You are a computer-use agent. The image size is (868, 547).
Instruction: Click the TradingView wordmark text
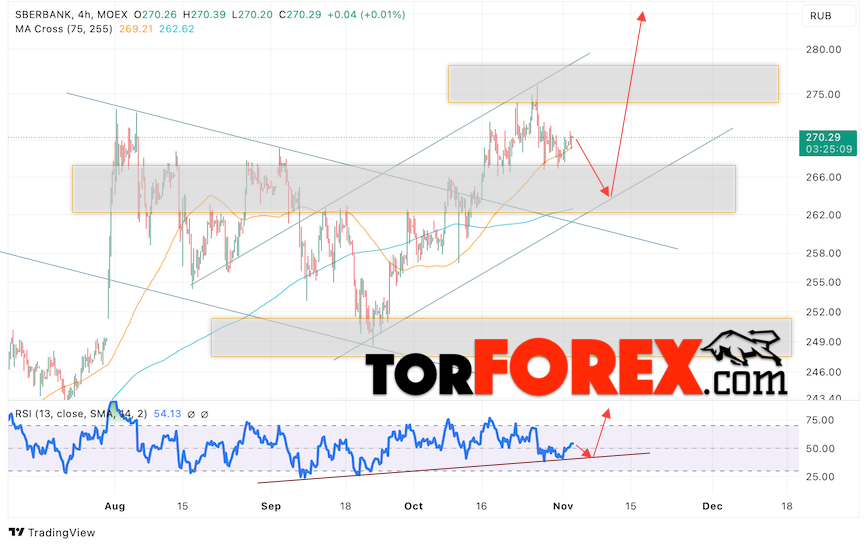coord(61,533)
